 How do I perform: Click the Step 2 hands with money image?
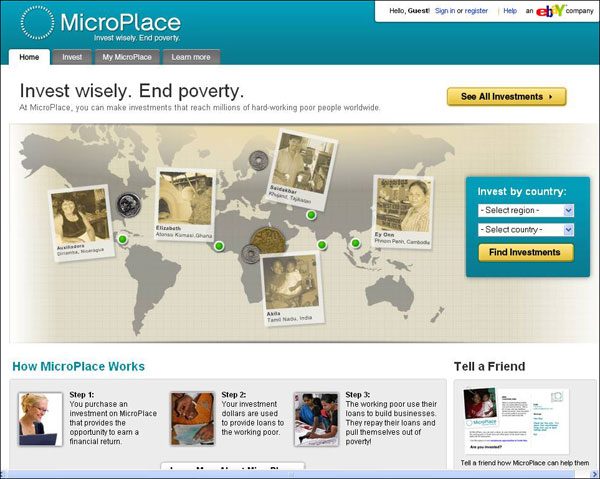(x=192, y=419)
